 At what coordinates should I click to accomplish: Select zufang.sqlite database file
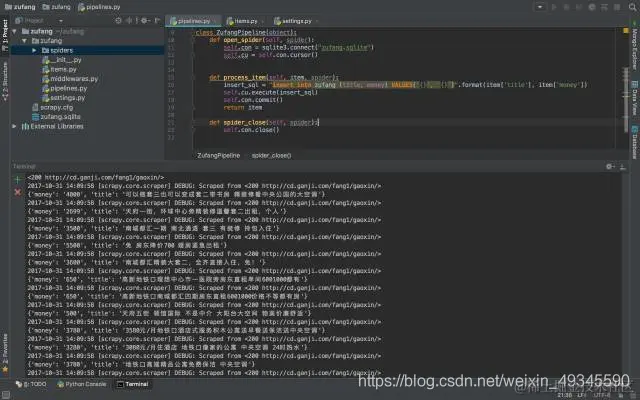tap(56, 117)
